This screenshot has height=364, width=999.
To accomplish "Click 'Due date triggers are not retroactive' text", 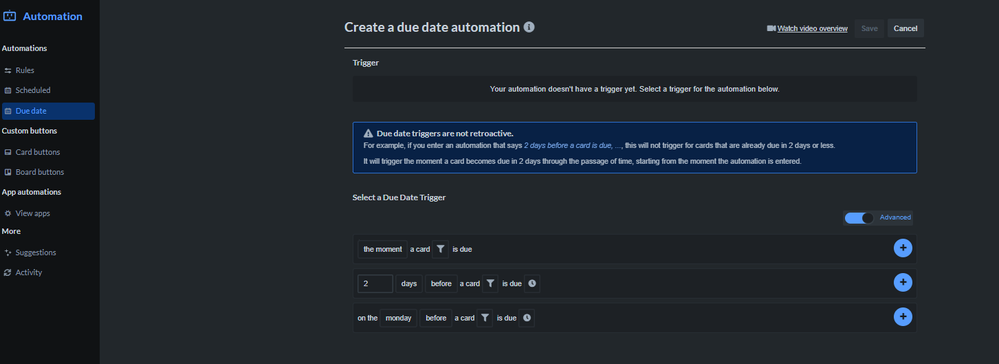I will pos(445,134).
